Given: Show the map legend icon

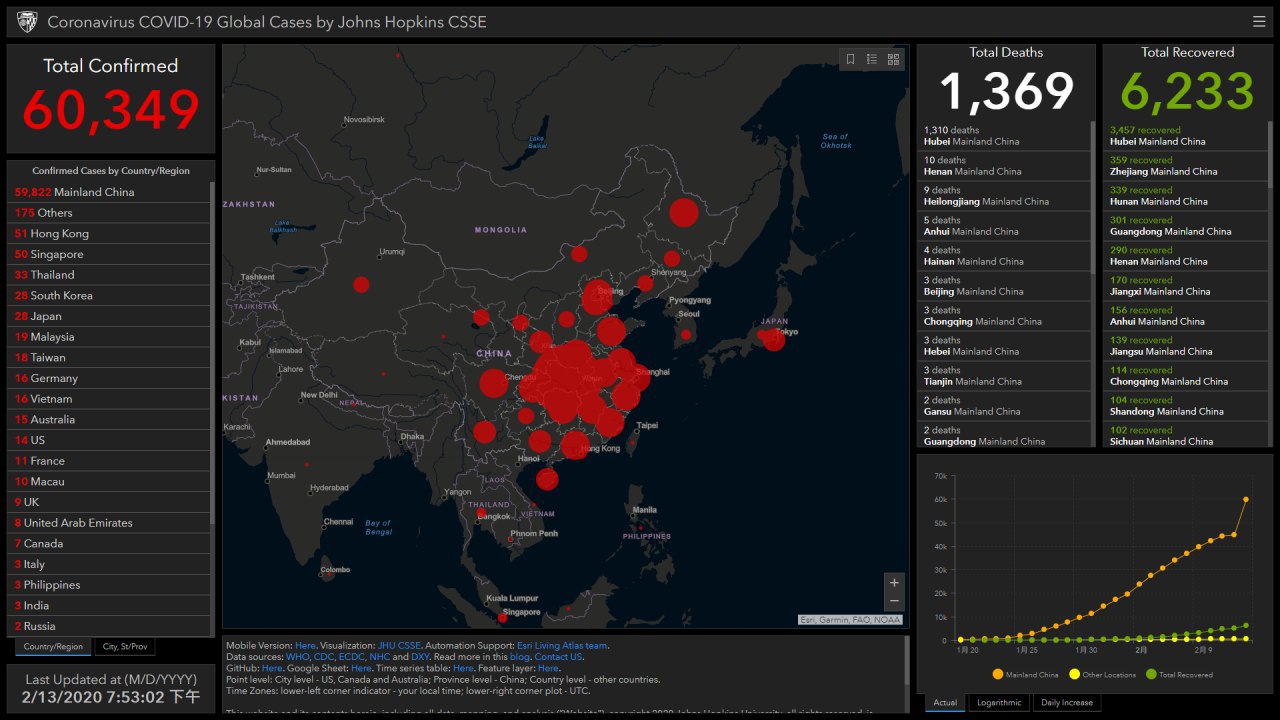Looking at the screenshot, I should click(872, 59).
